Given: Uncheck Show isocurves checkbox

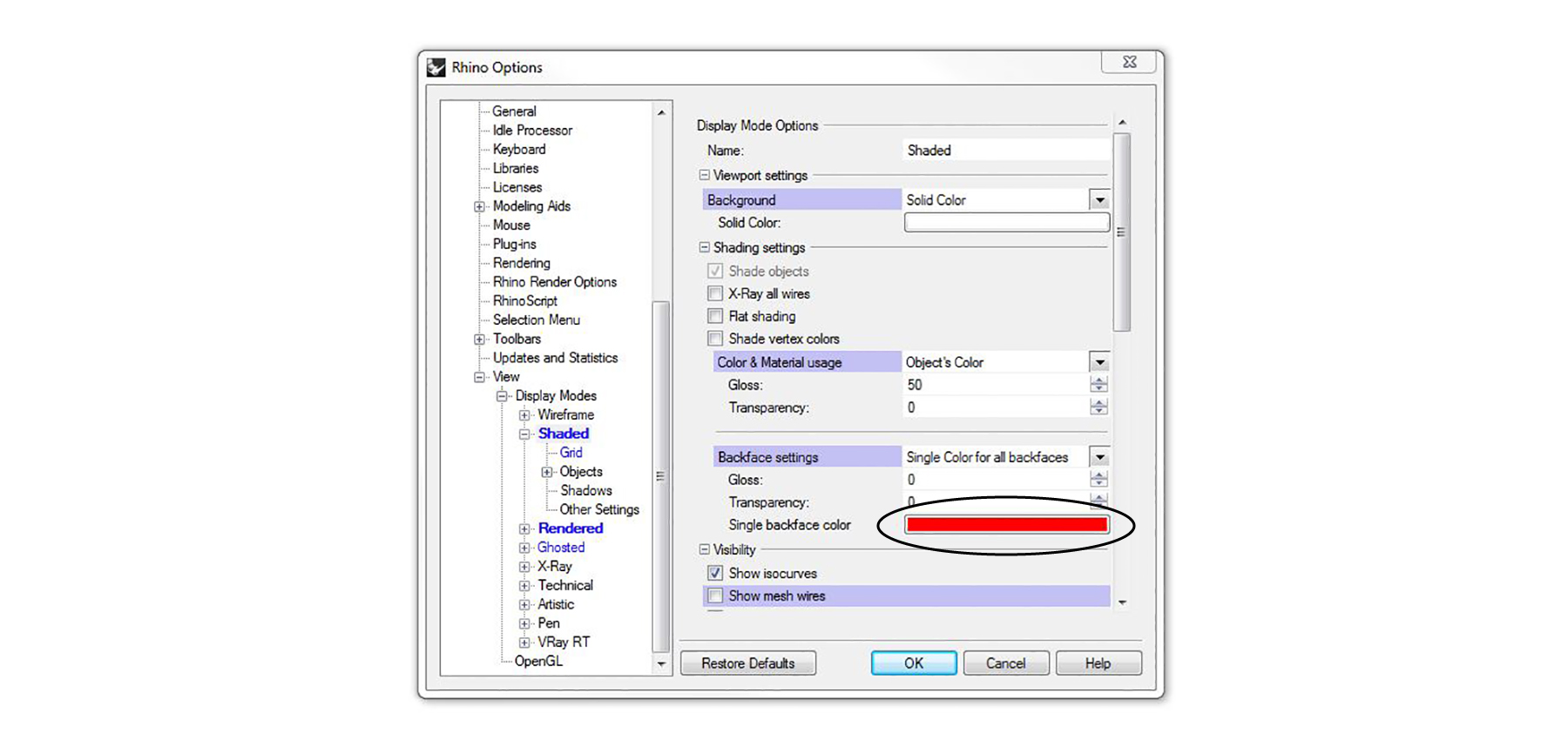Looking at the screenshot, I should tap(715, 573).
